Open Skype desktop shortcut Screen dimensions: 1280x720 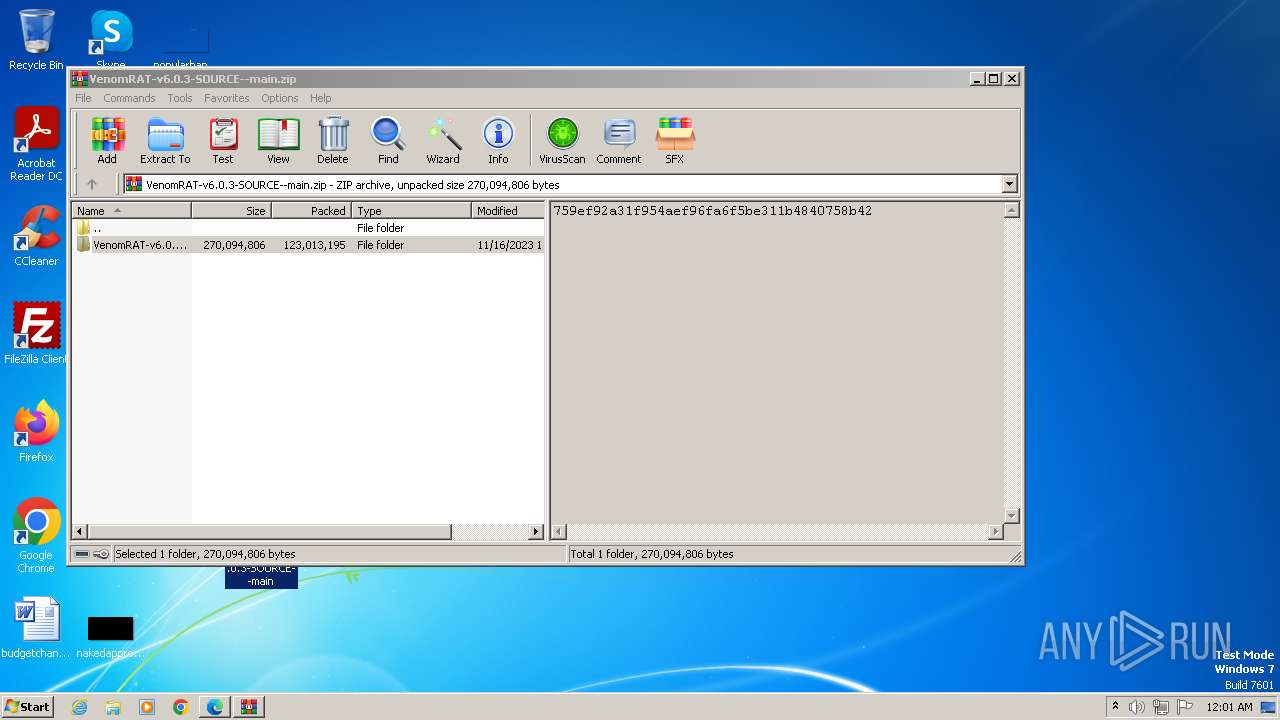coord(111,38)
